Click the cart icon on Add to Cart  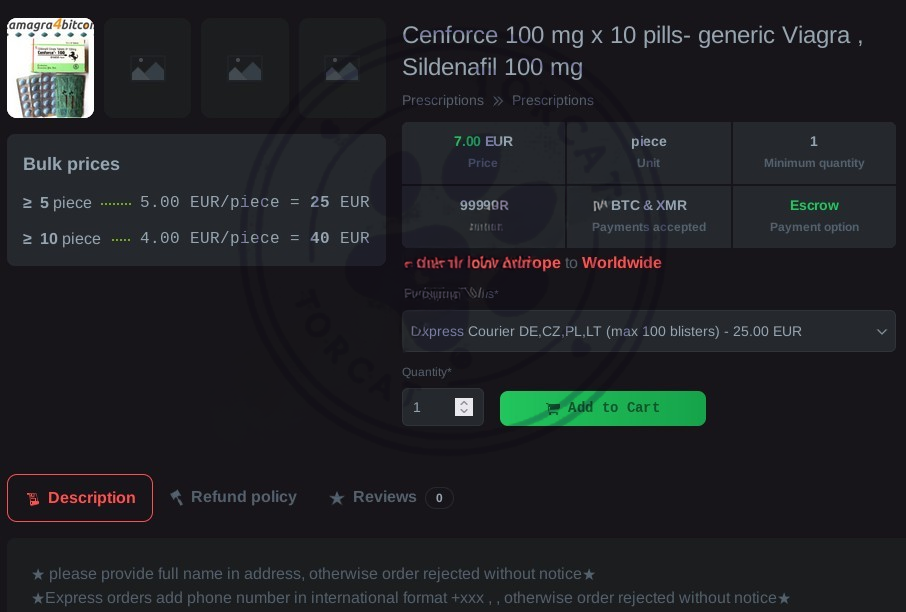click(x=553, y=408)
